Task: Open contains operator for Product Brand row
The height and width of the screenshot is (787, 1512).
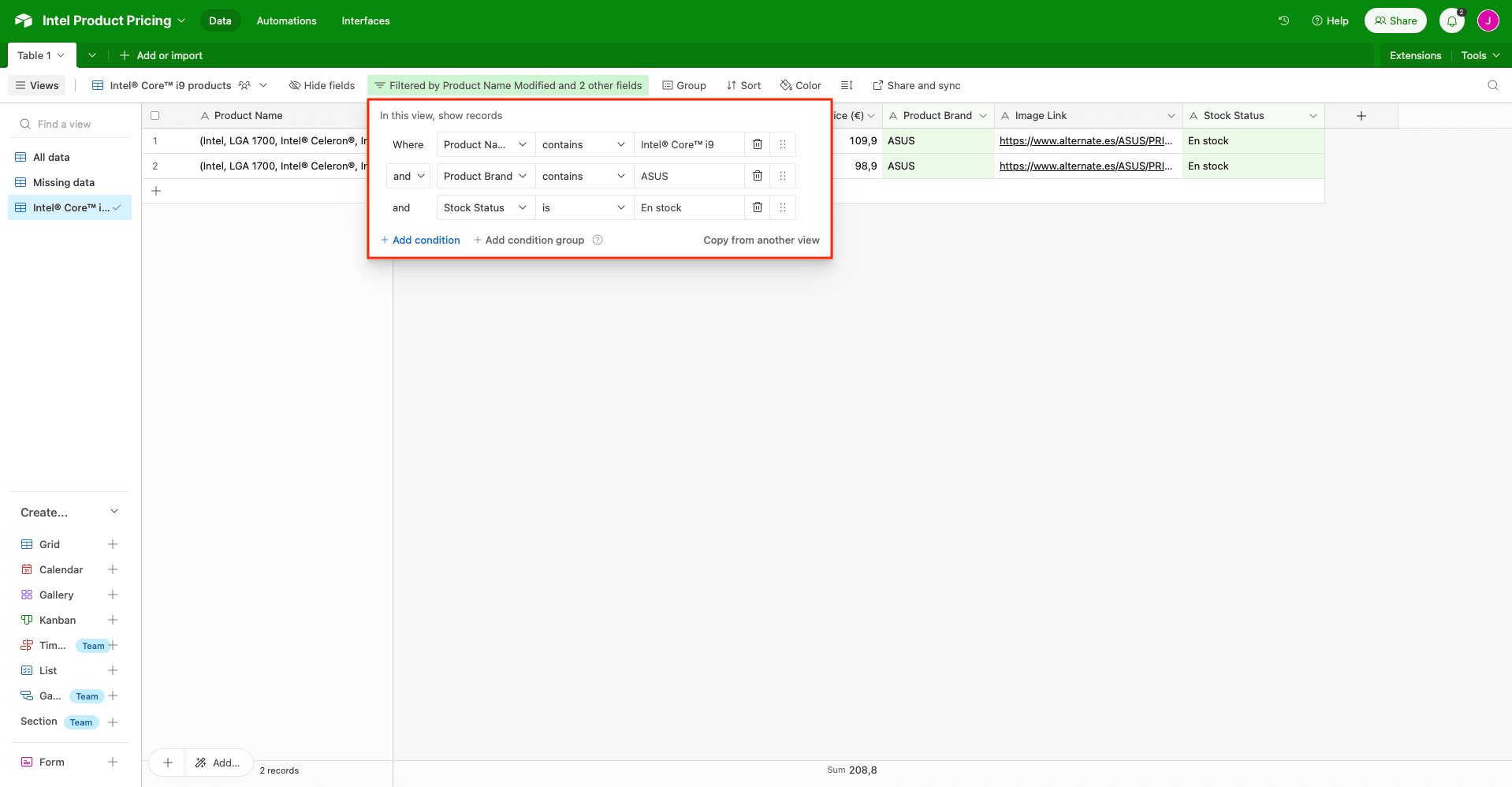Action: (x=584, y=176)
